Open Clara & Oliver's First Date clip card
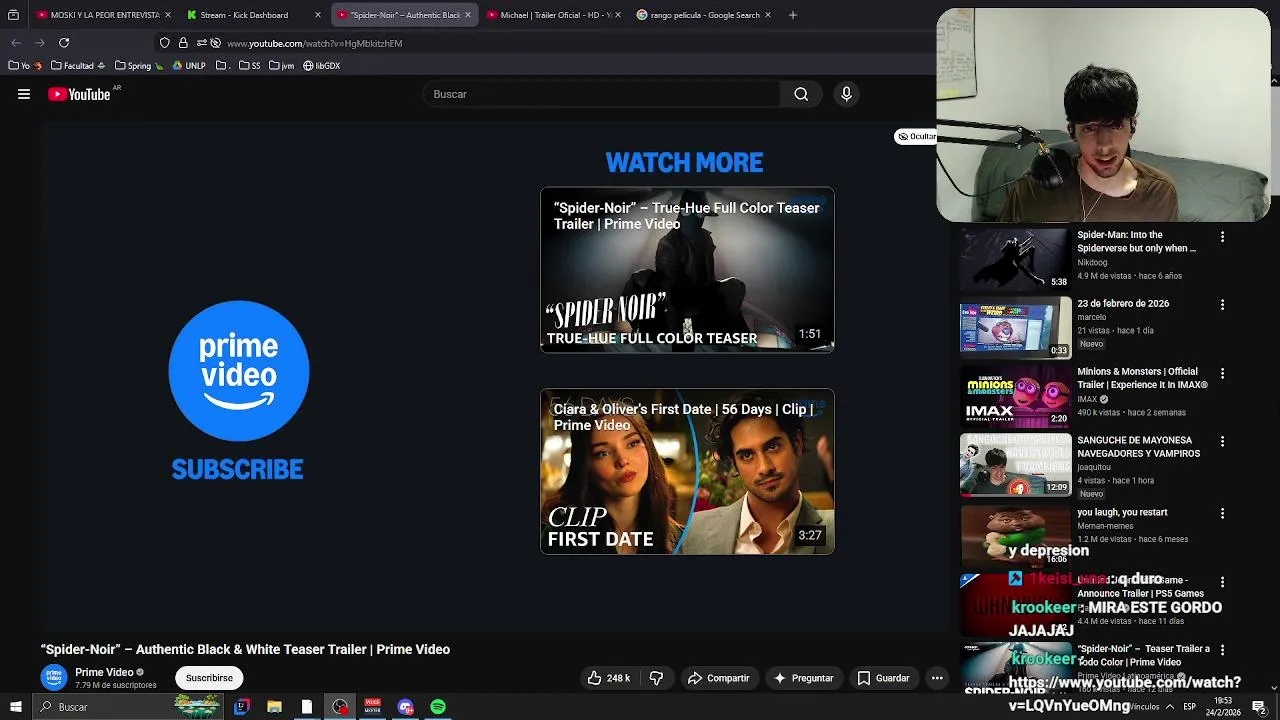Viewport: 1280px width, 720px height. 687,471
